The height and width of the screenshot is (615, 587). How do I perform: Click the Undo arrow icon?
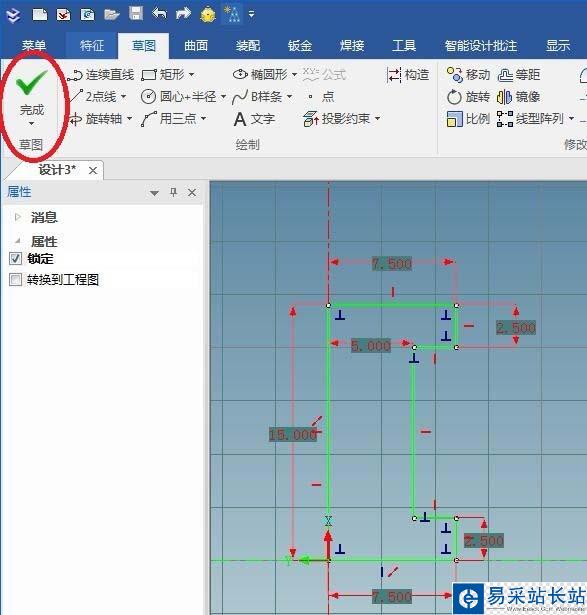tap(159, 14)
